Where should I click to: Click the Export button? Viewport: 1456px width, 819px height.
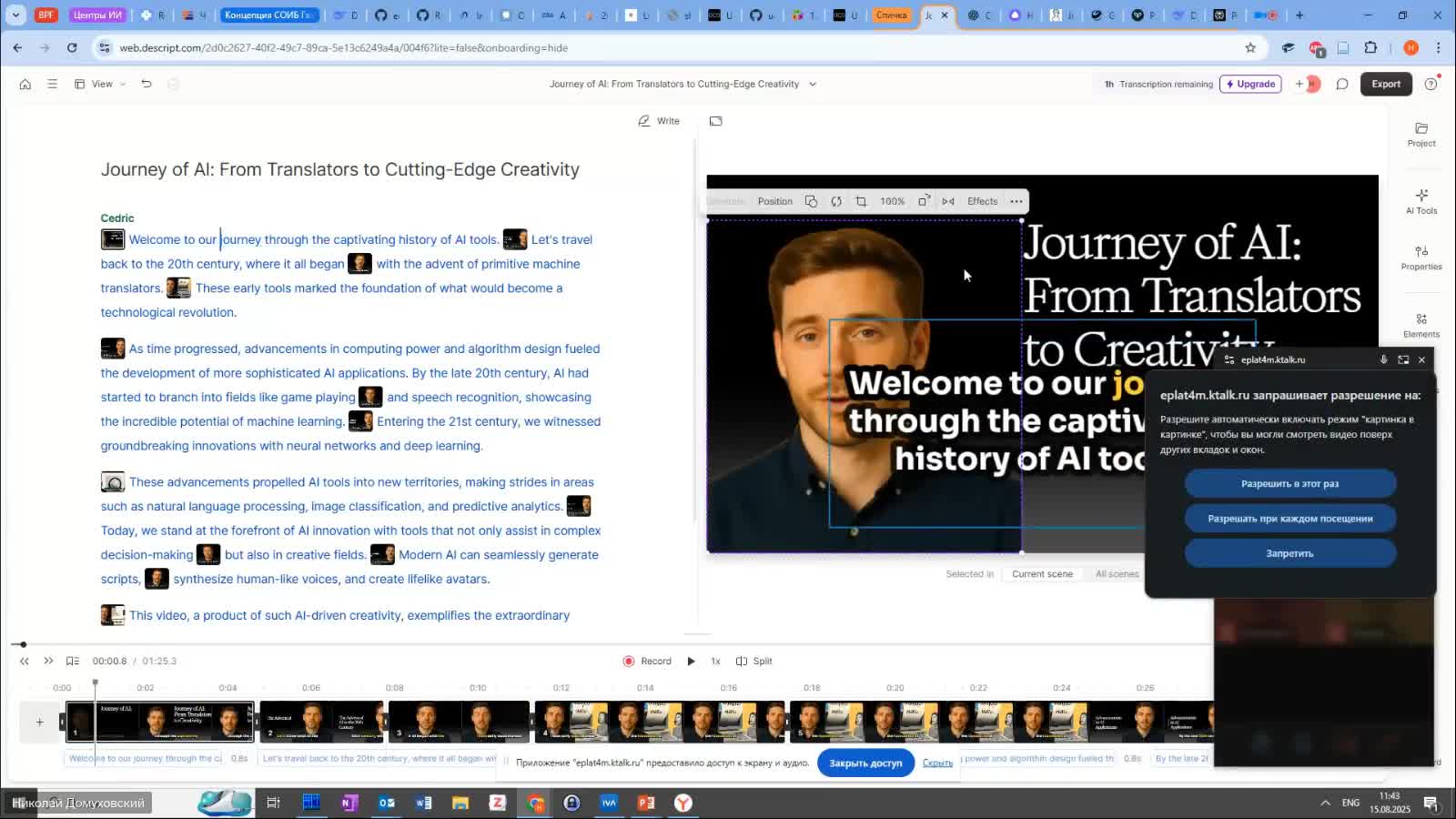click(x=1386, y=84)
